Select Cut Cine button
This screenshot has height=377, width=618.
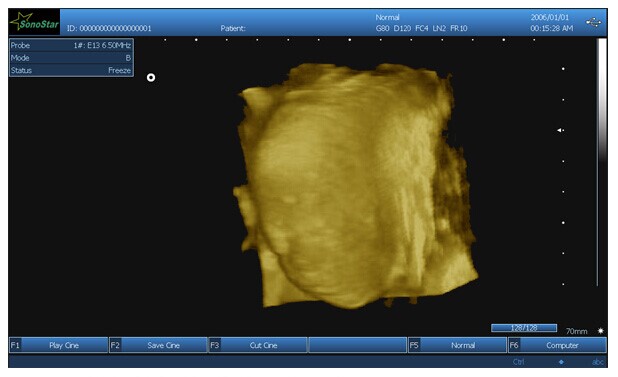coord(258,345)
